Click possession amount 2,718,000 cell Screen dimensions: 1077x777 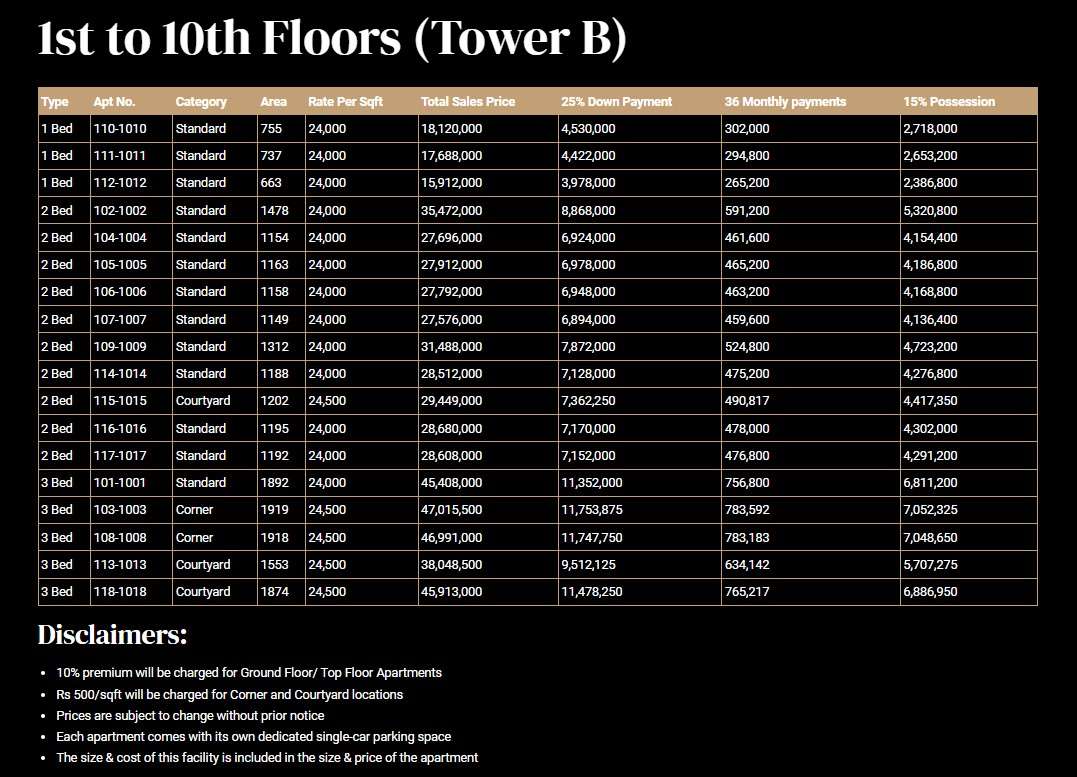point(968,128)
